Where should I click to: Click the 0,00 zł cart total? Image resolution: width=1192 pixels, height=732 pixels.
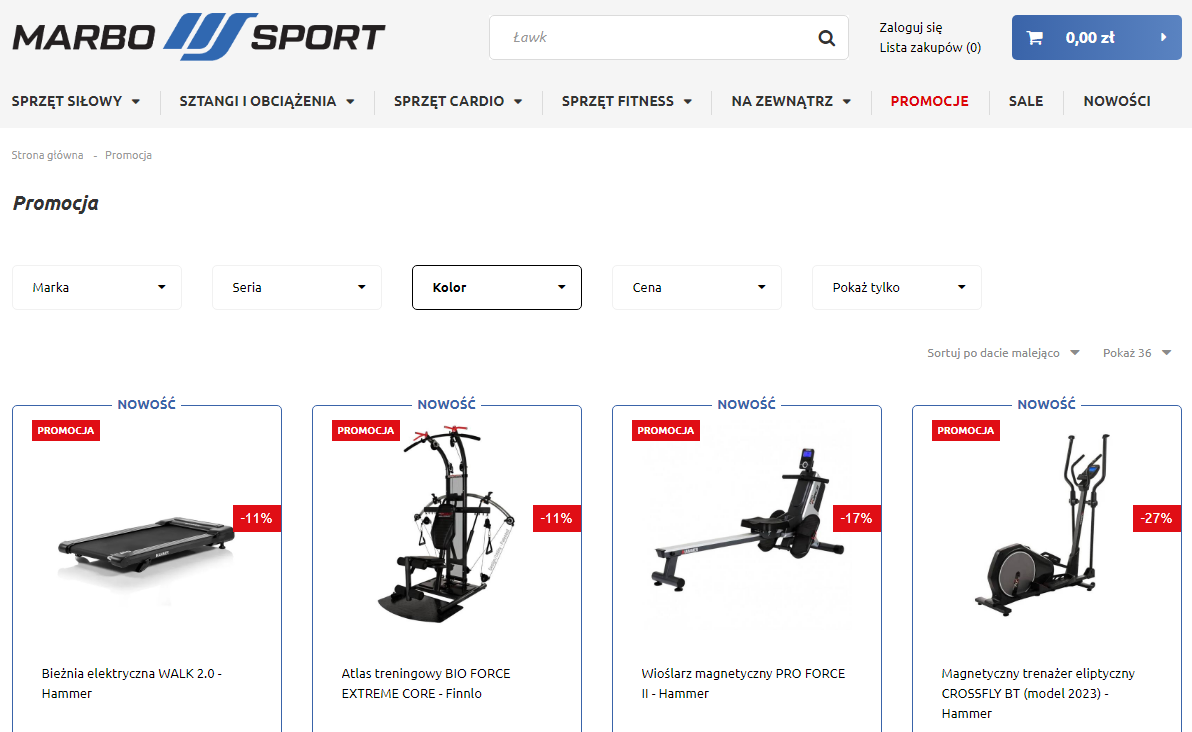(x=1090, y=37)
